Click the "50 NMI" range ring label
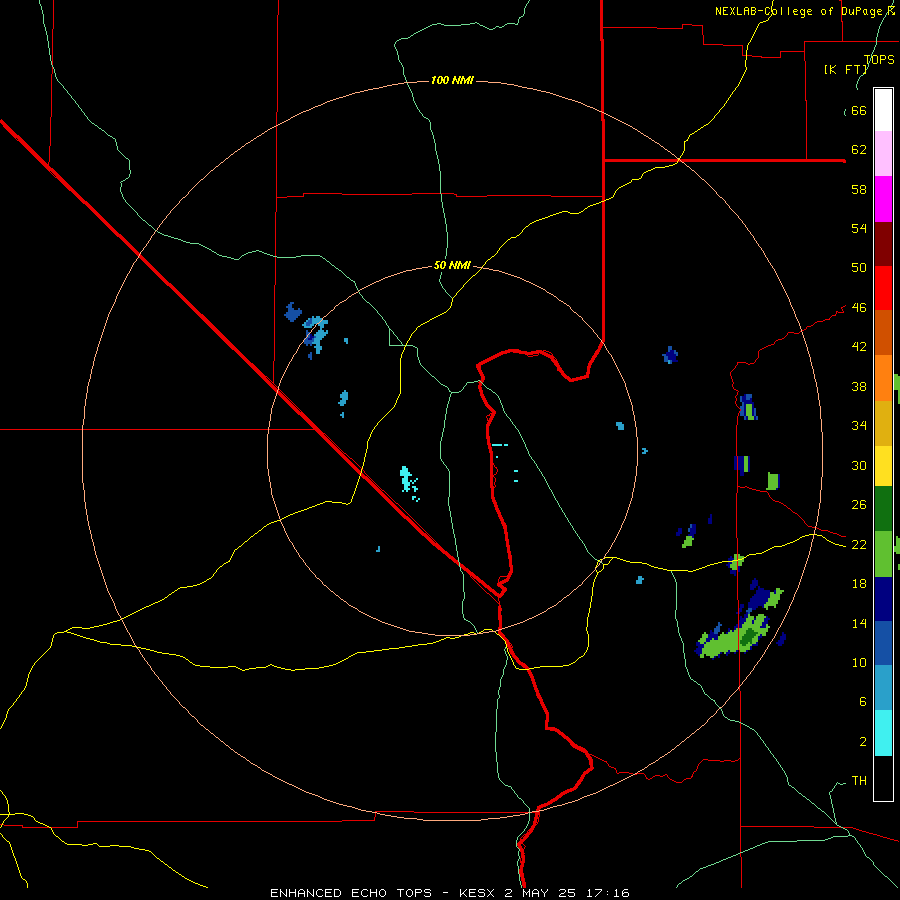 click(452, 265)
